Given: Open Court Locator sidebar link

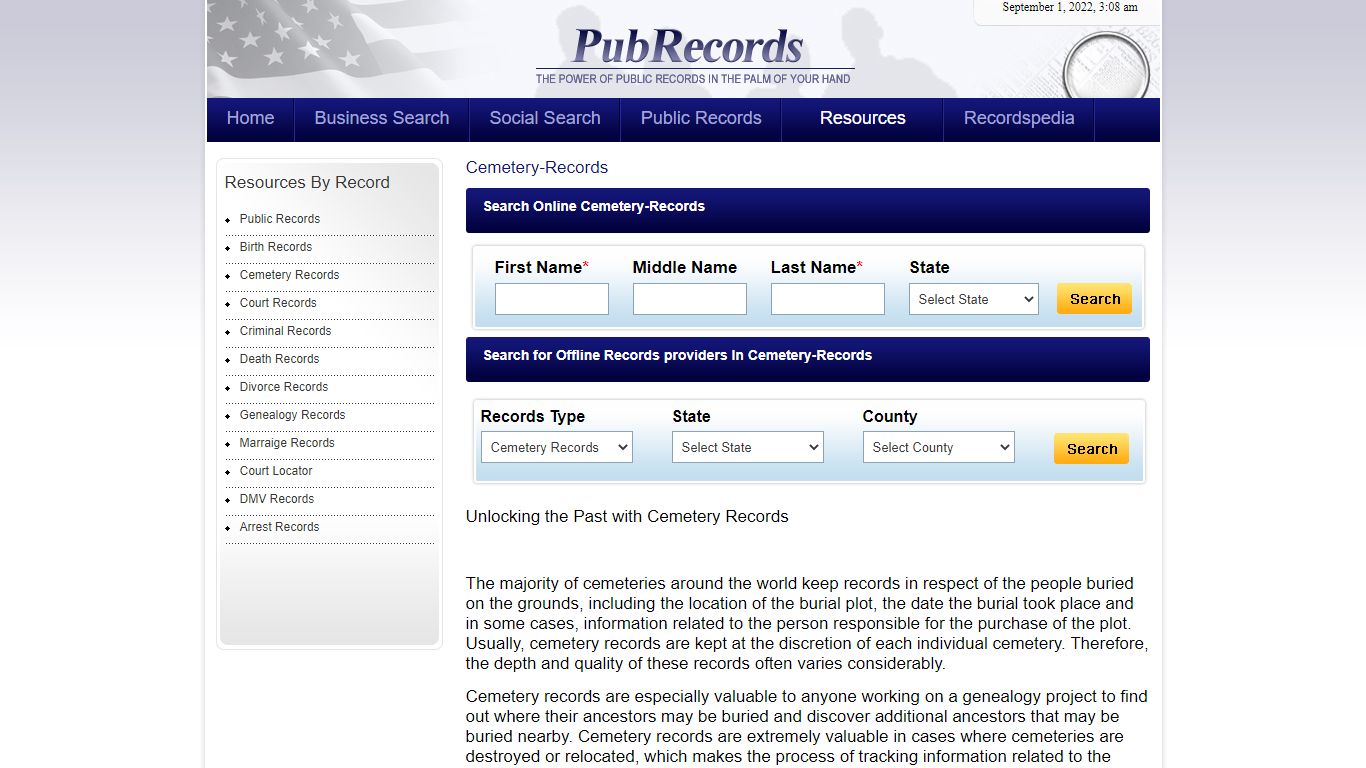Looking at the screenshot, I should 276,471.
